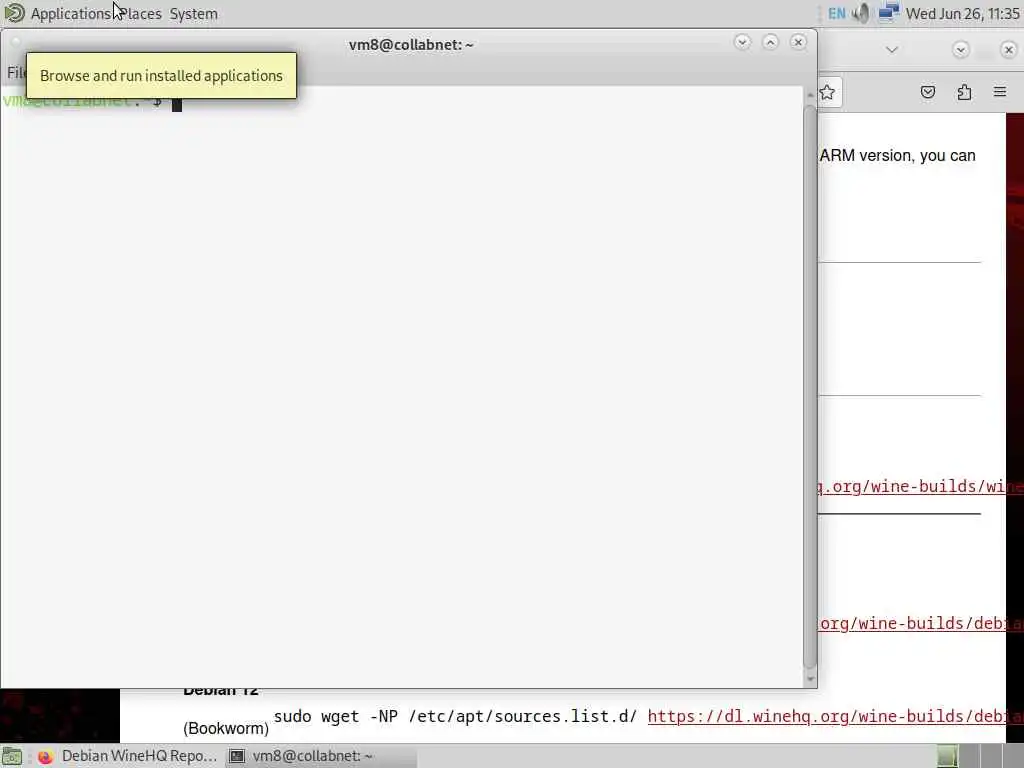Click the clock showing Wed Jun 26
1024x768 pixels.
[x=963, y=14]
